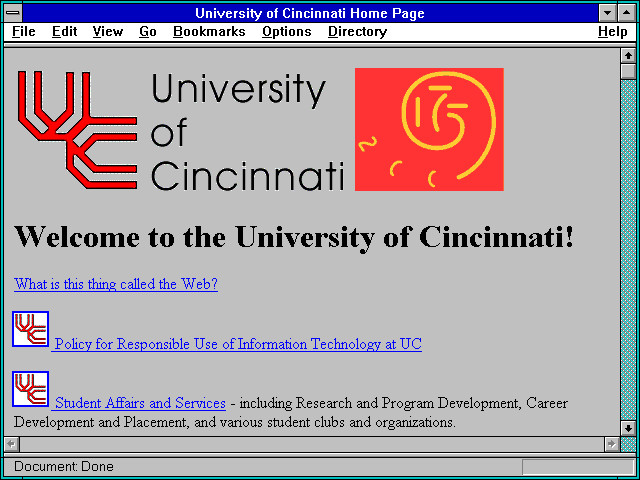Click the progress bar in status bar
Viewport: 640px width, 480px height.
click(x=578, y=467)
